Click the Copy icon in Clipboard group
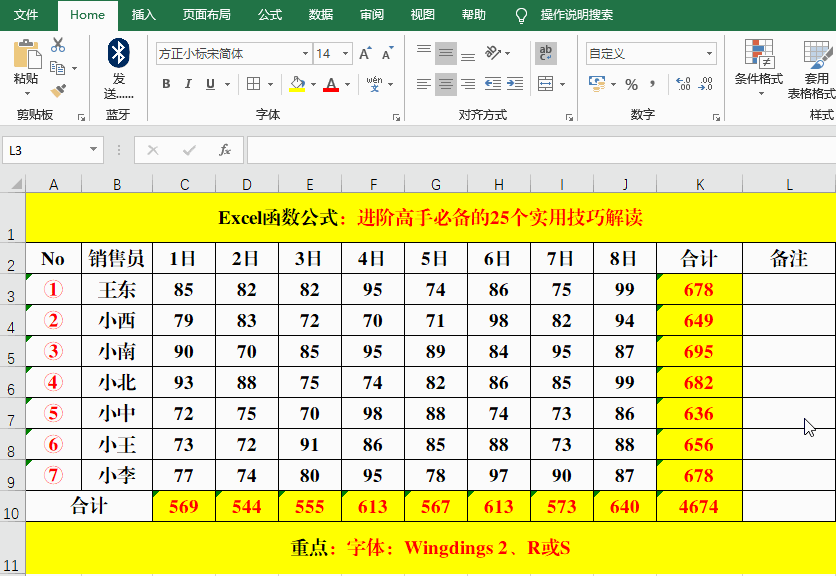The width and height of the screenshot is (836, 576). [57, 66]
